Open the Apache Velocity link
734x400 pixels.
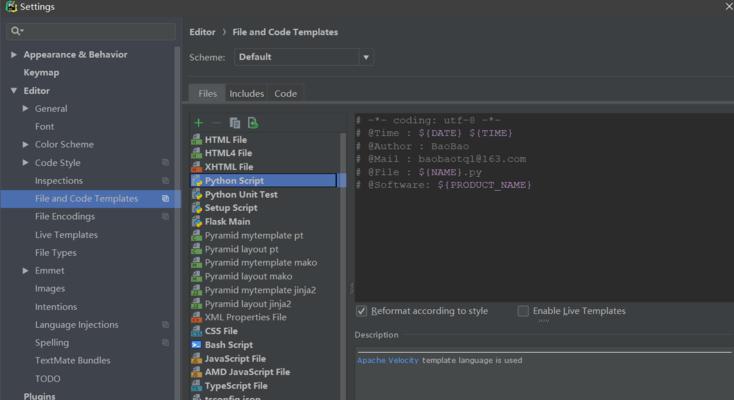tap(388, 360)
